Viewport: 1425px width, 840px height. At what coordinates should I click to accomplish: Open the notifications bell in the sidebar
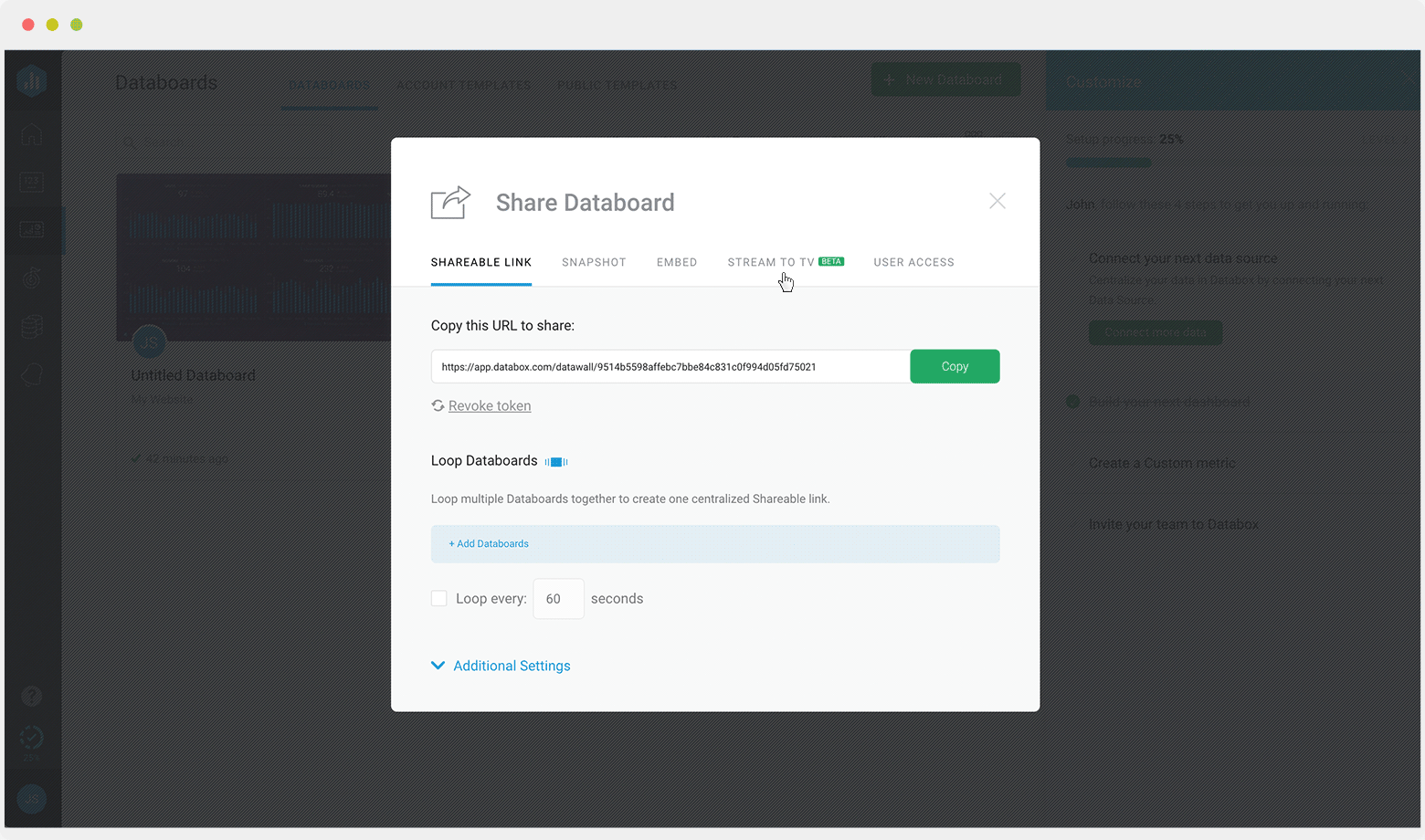(x=32, y=374)
